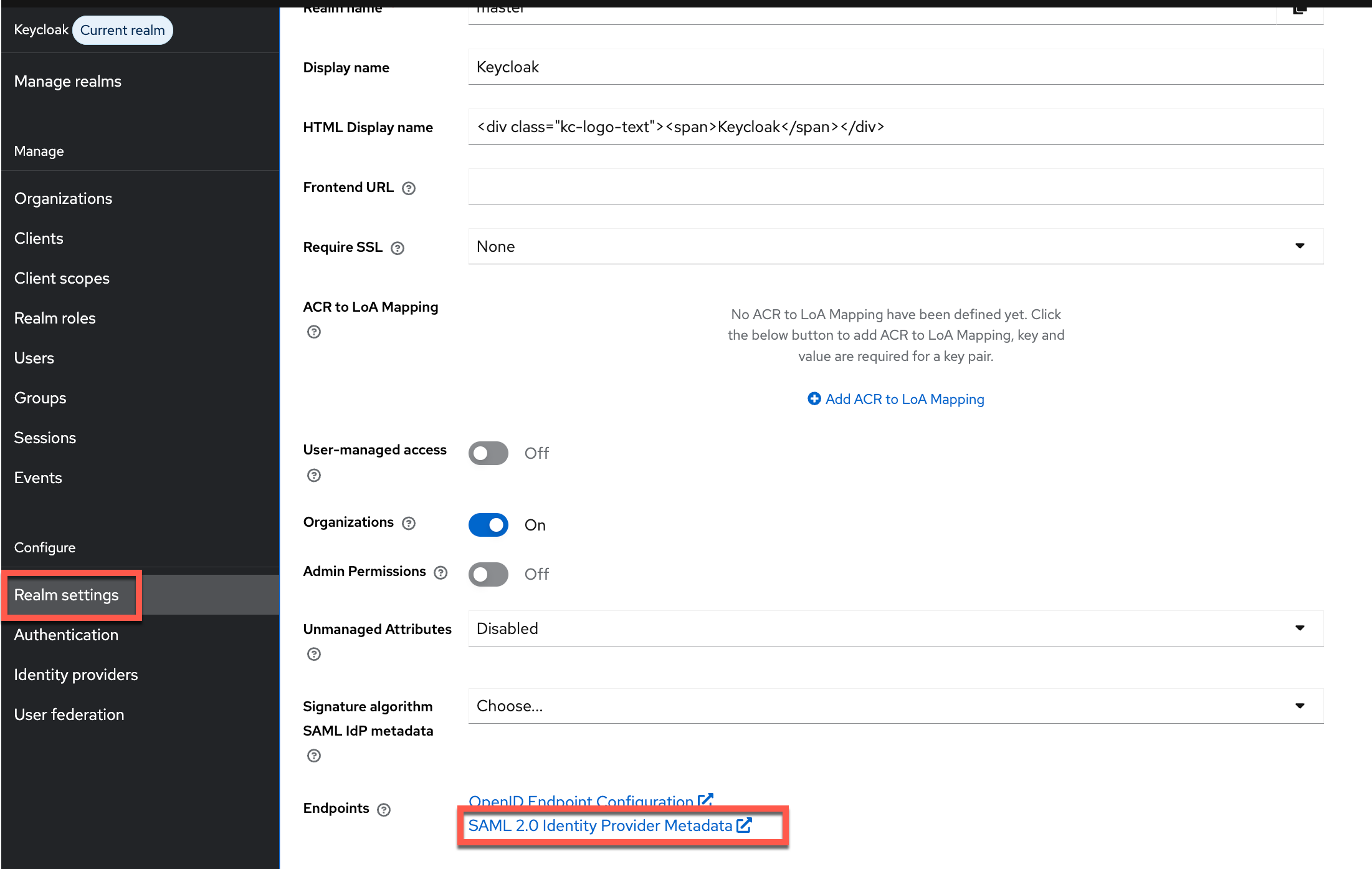The height and width of the screenshot is (869, 1372).
Task: Turn off the Organizations toggle
Action: pyautogui.click(x=488, y=525)
